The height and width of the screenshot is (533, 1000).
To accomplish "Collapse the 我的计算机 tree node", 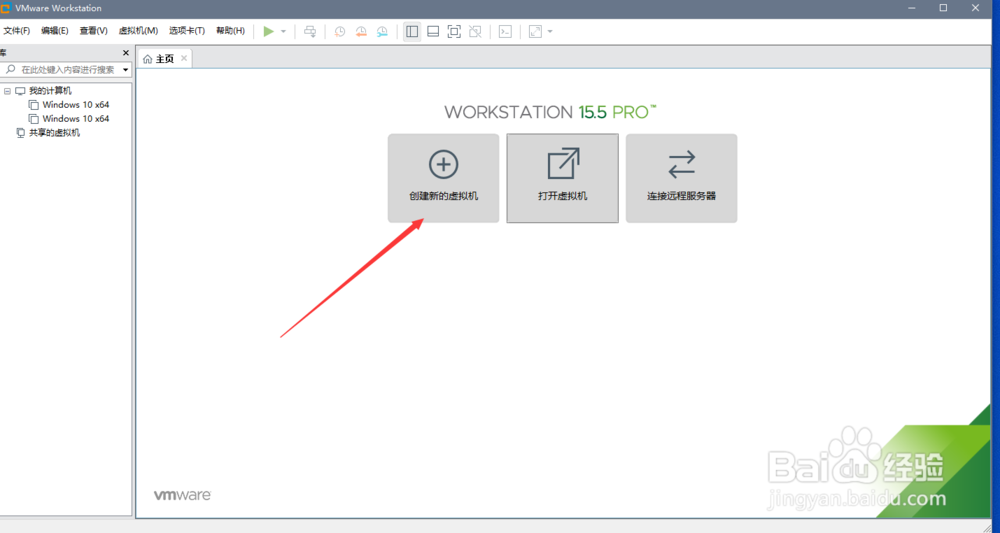I will [x=7, y=91].
